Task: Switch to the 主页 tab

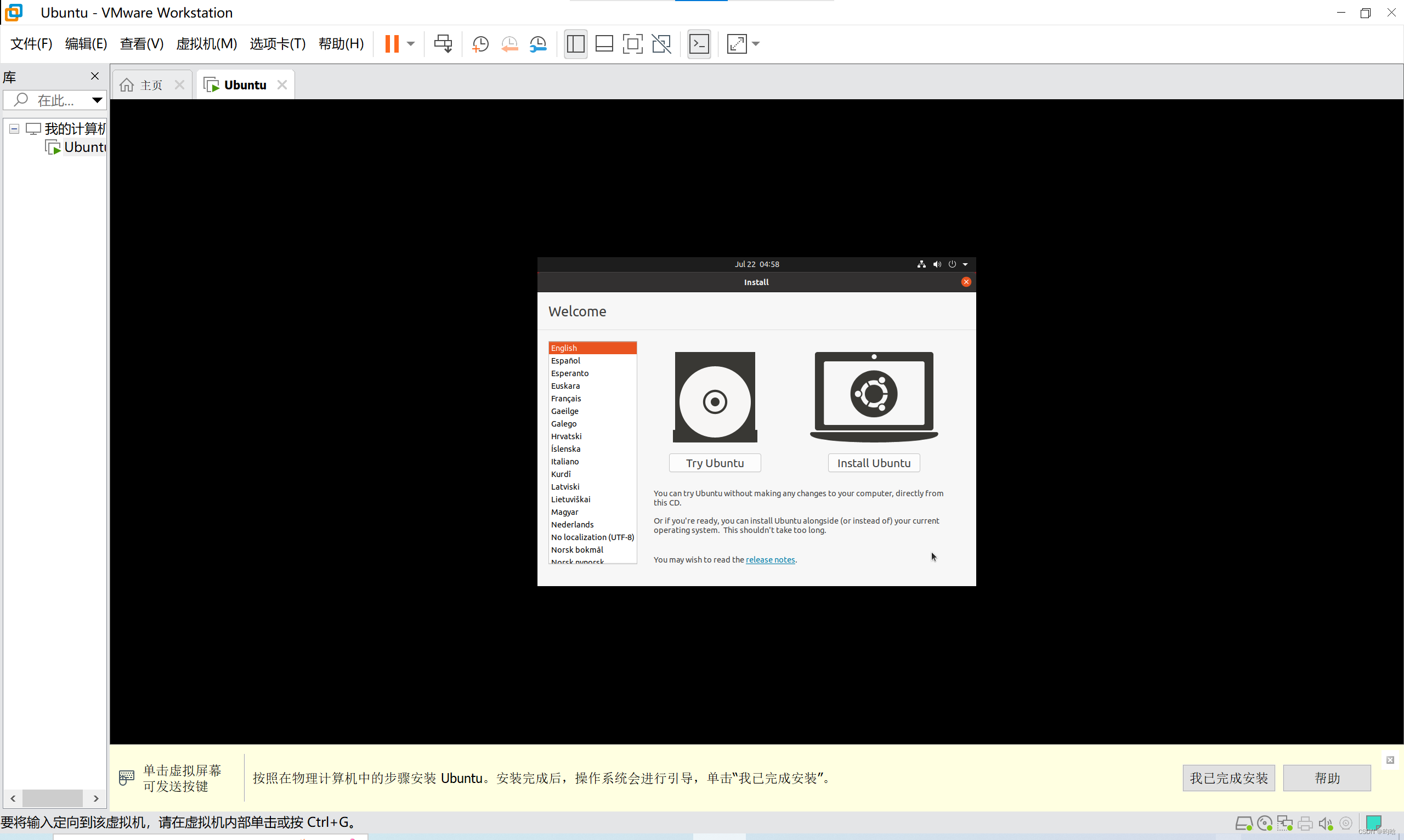Action: 150,84
